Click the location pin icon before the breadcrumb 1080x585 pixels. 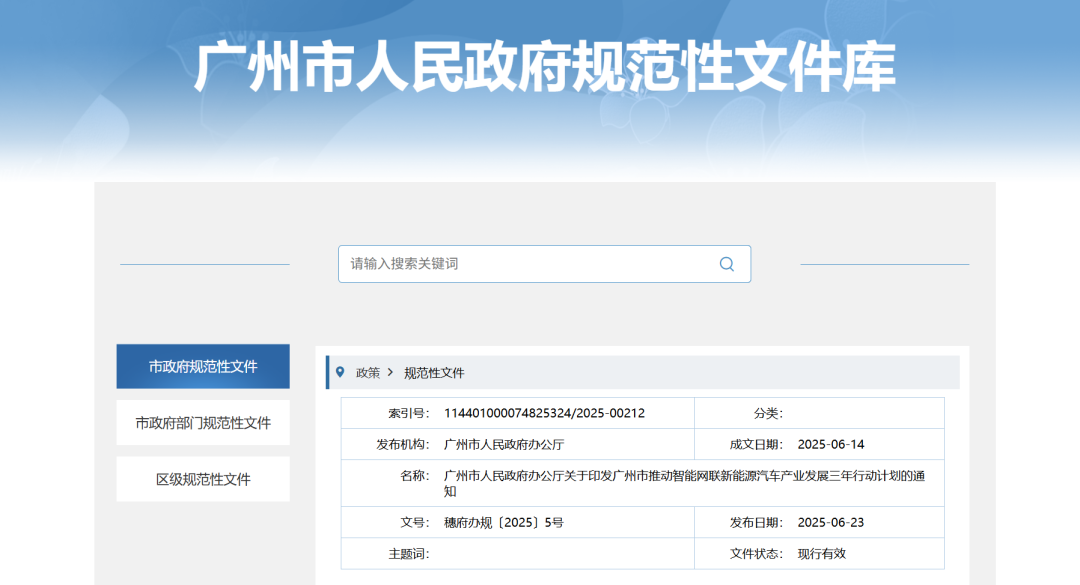click(340, 369)
